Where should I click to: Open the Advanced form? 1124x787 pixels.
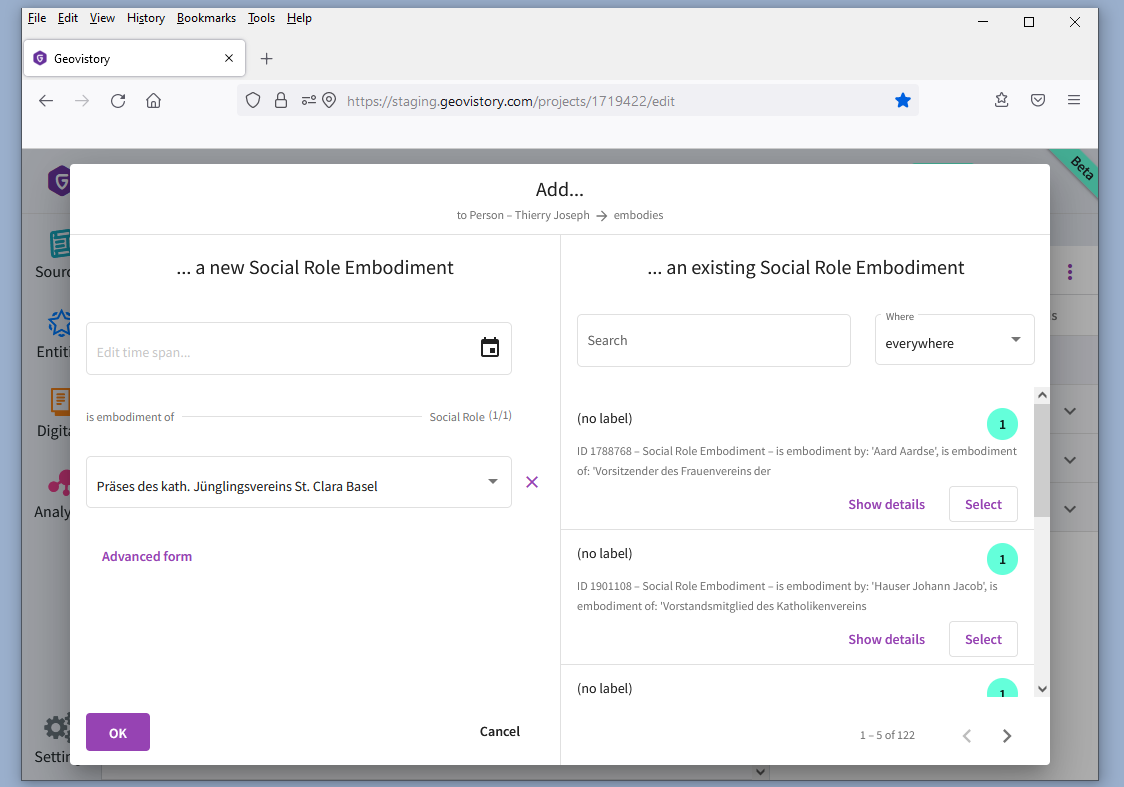[147, 556]
